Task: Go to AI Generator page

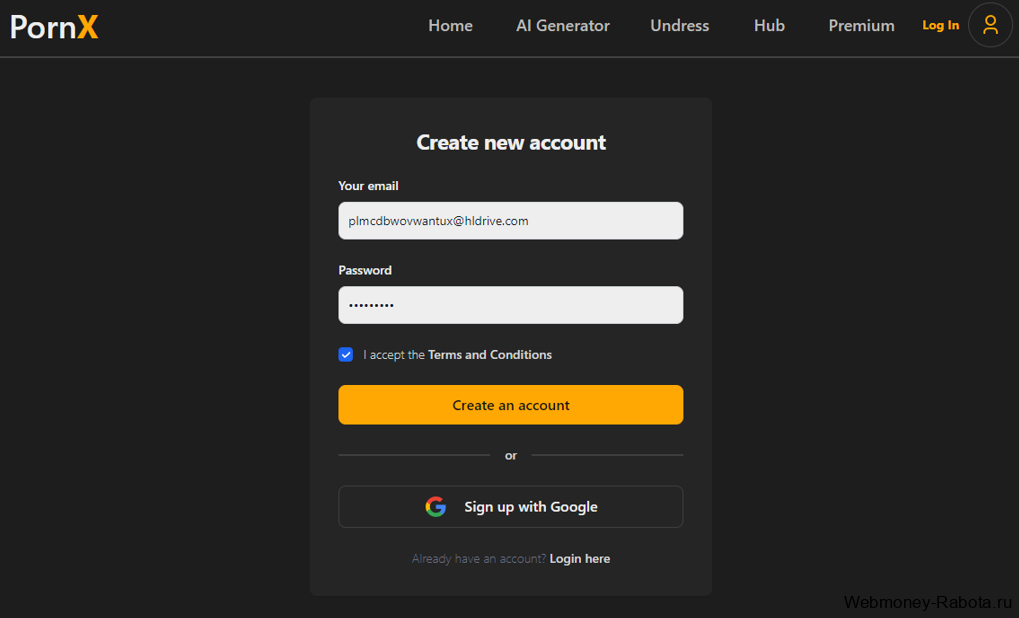Action: coord(563,25)
